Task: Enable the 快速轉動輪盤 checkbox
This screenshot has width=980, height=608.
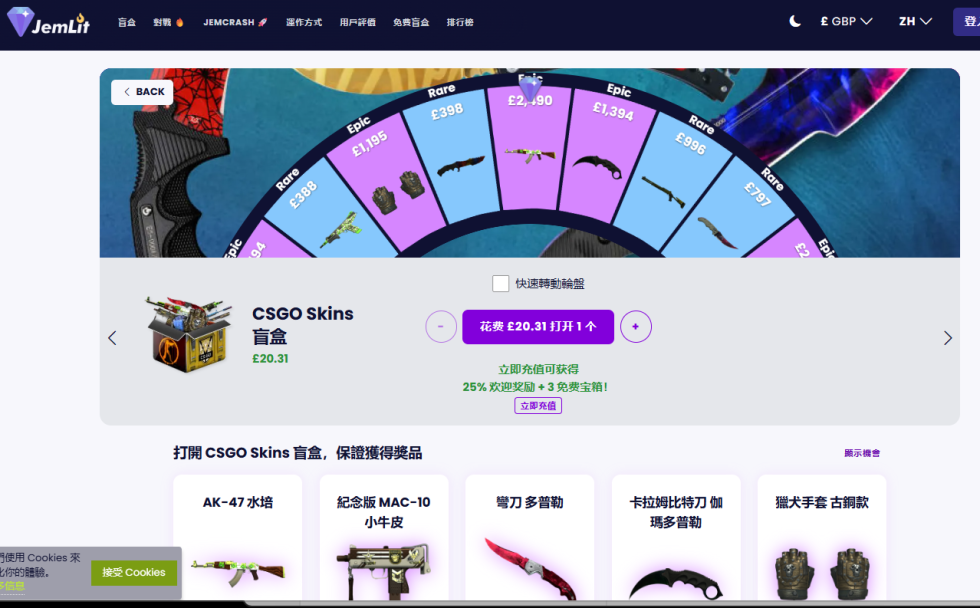Action: pos(501,283)
